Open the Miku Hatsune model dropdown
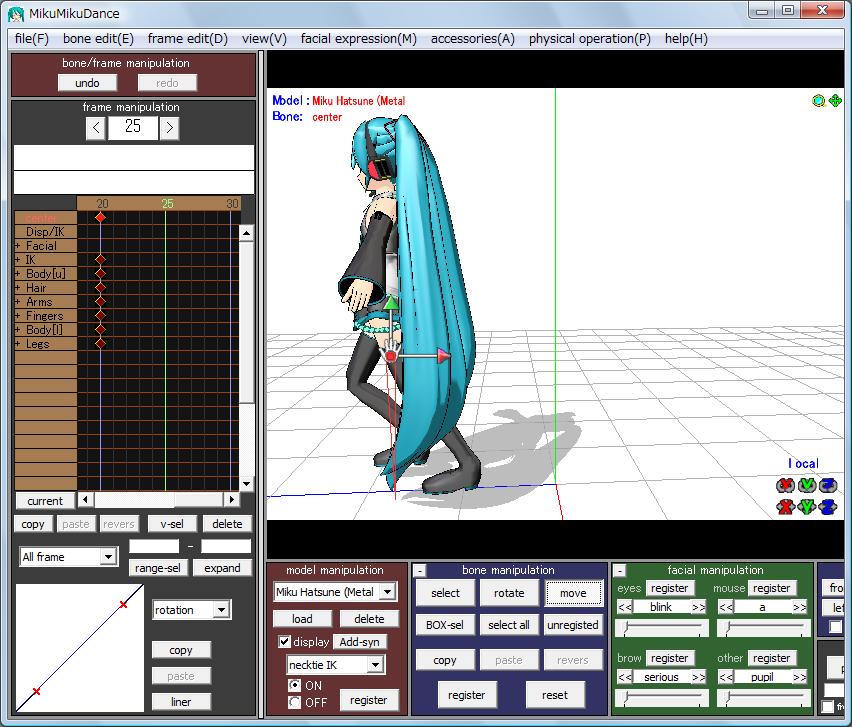This screenshot has width=852, height=727. pos(387,592)
